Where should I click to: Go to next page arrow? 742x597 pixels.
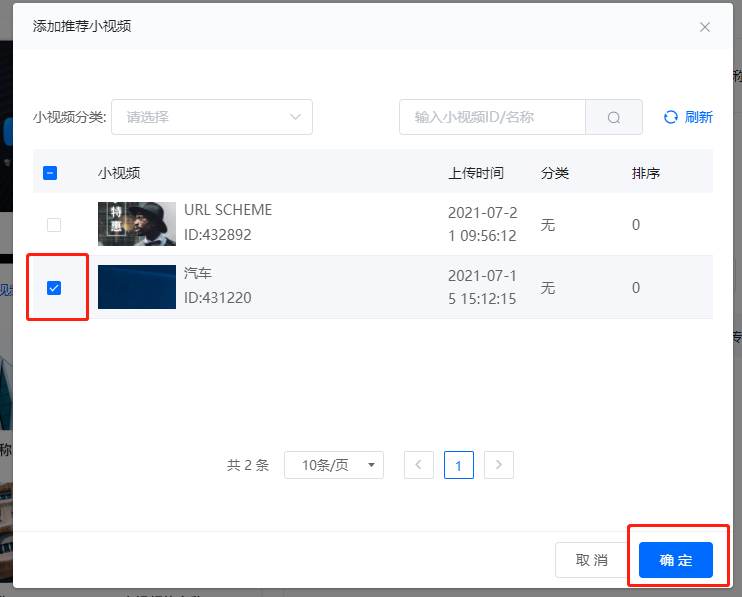[499, 465]
